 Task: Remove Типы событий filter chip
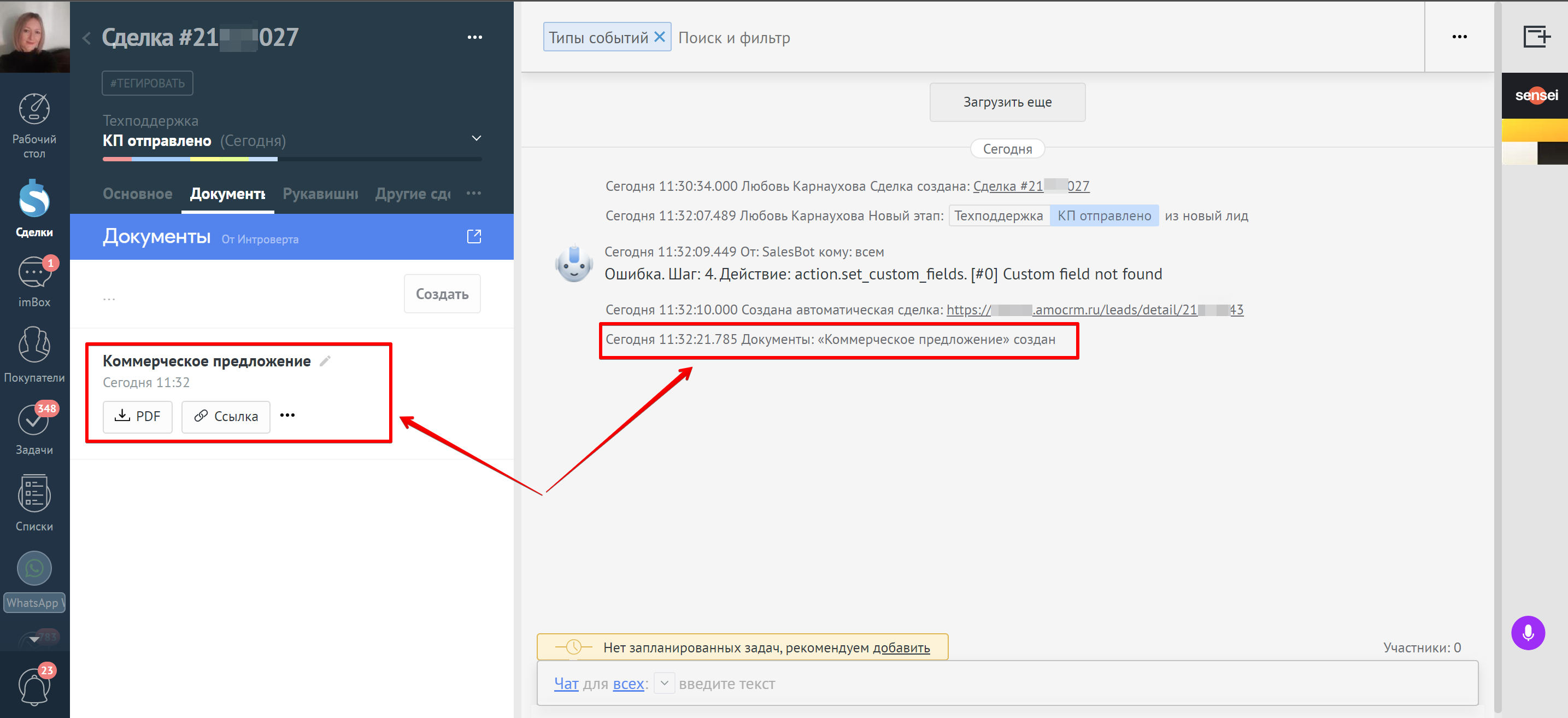pyautogui.click(x=659, y=37)
